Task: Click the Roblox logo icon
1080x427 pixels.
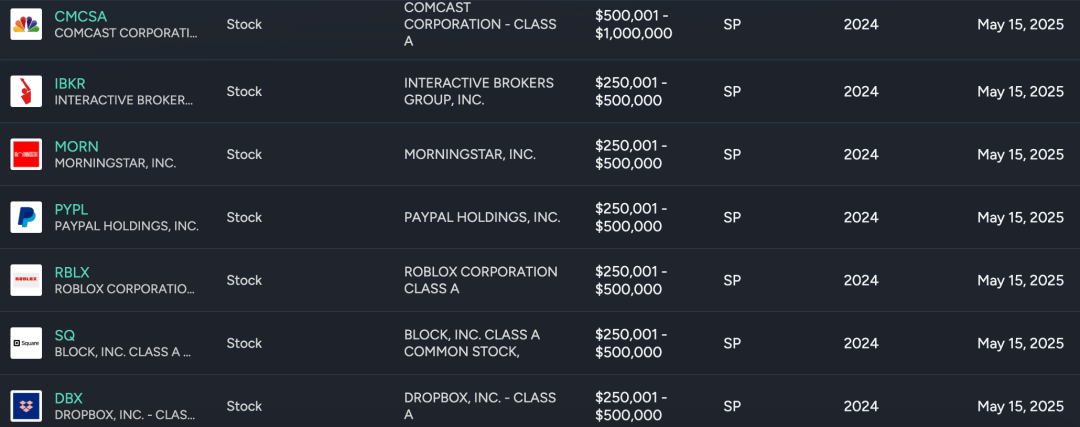Action: coord(26,280)
